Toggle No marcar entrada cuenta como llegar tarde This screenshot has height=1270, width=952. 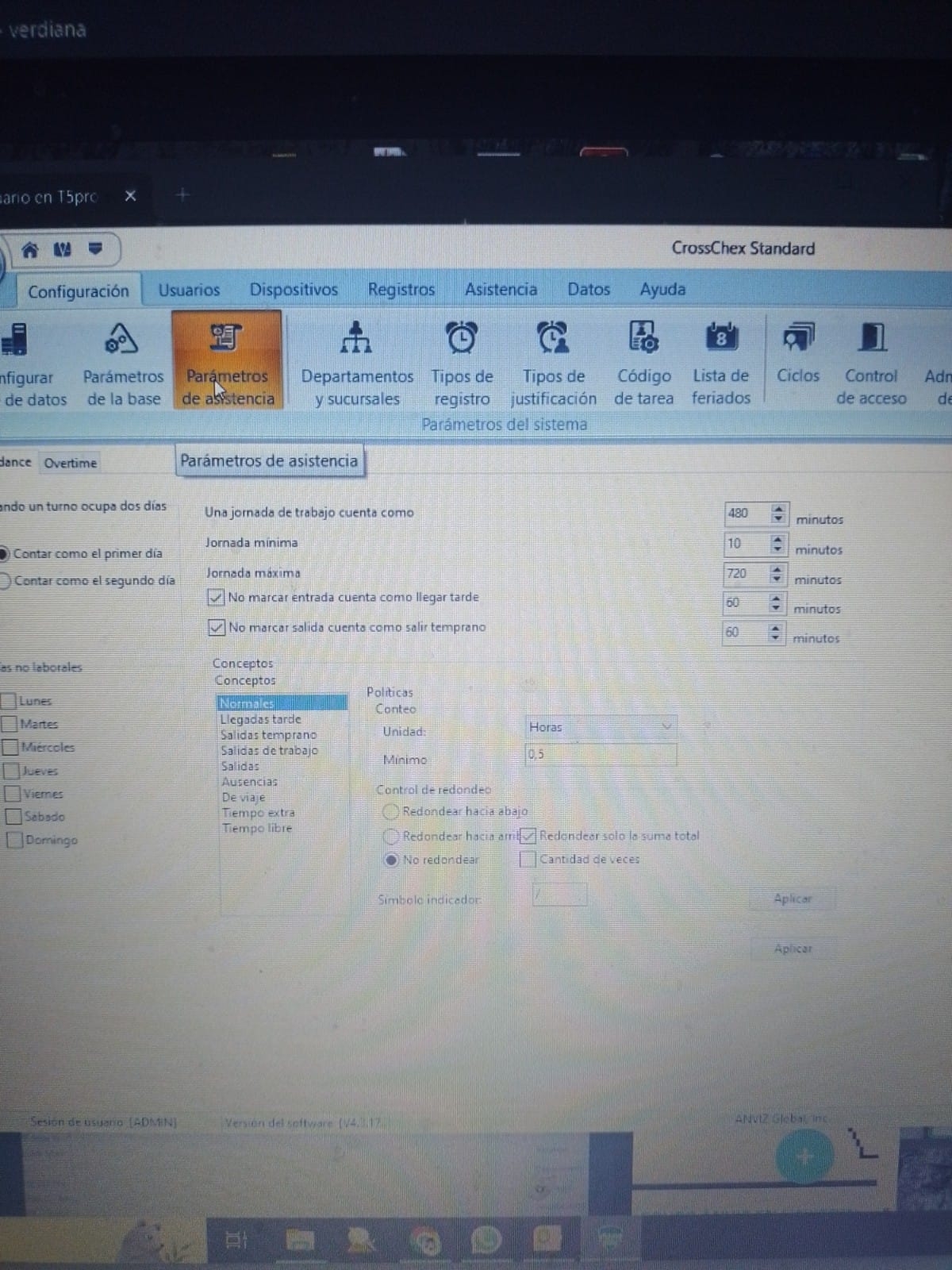[x=216, y=597]
